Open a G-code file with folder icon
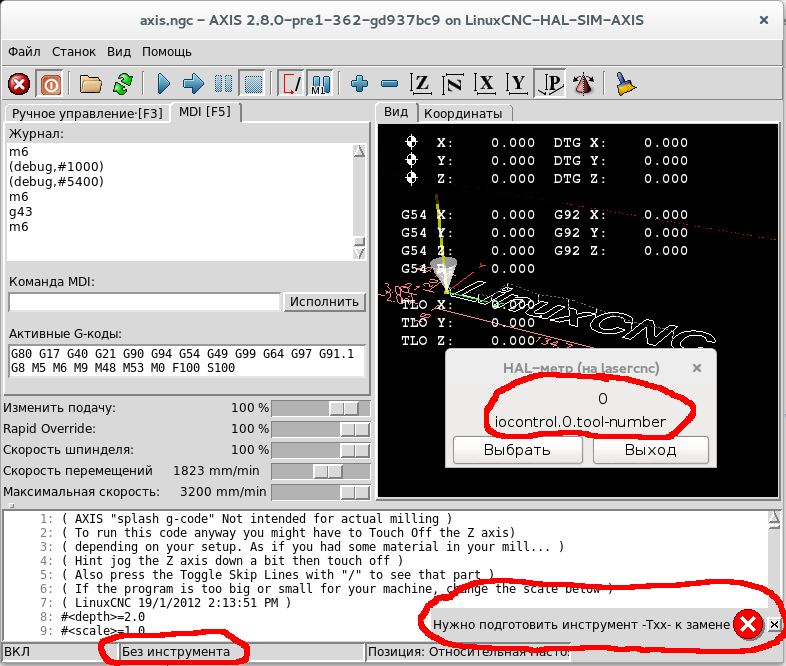 coord(91,84)
